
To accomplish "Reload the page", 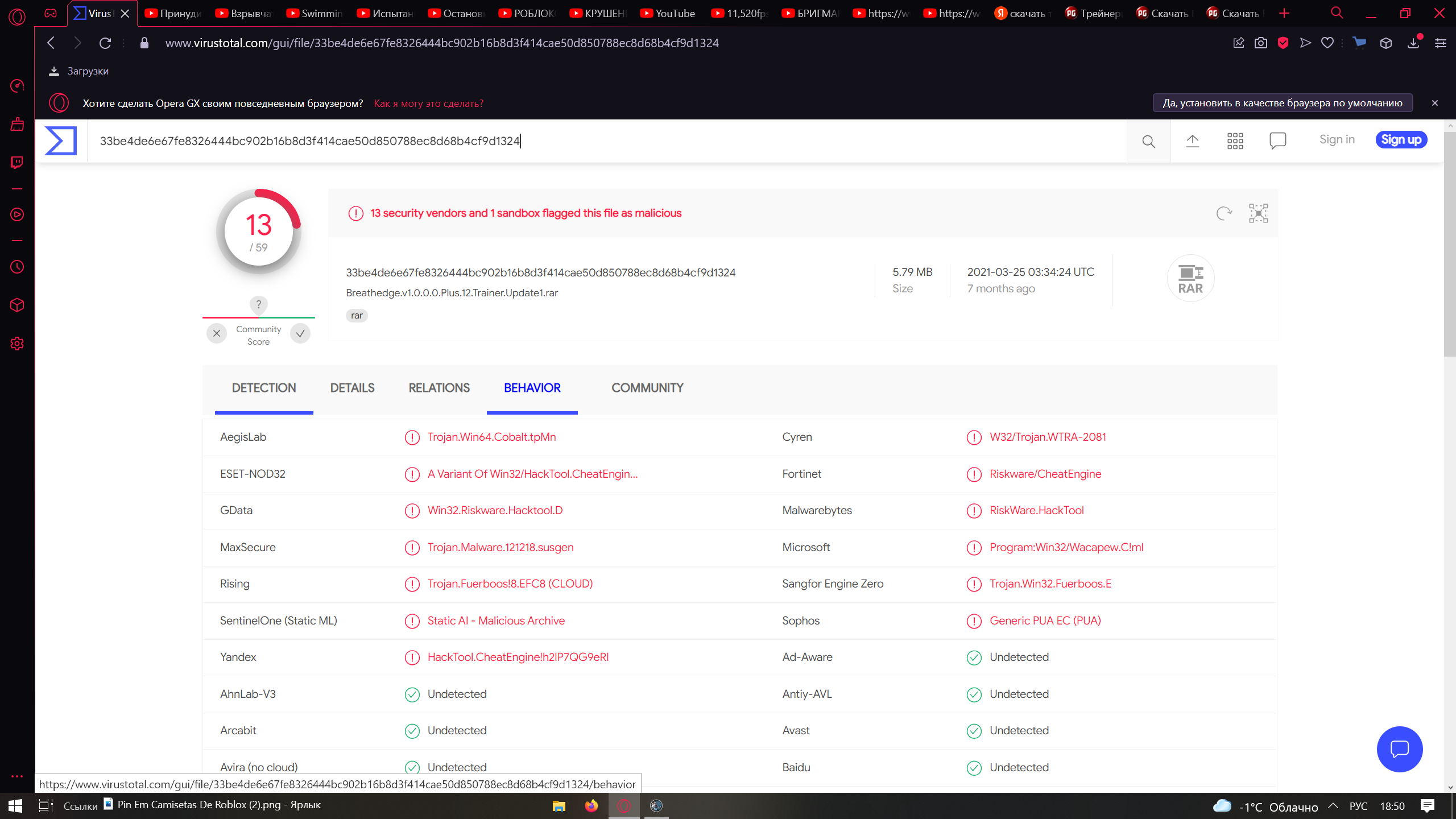I will [x=105, y=43].
